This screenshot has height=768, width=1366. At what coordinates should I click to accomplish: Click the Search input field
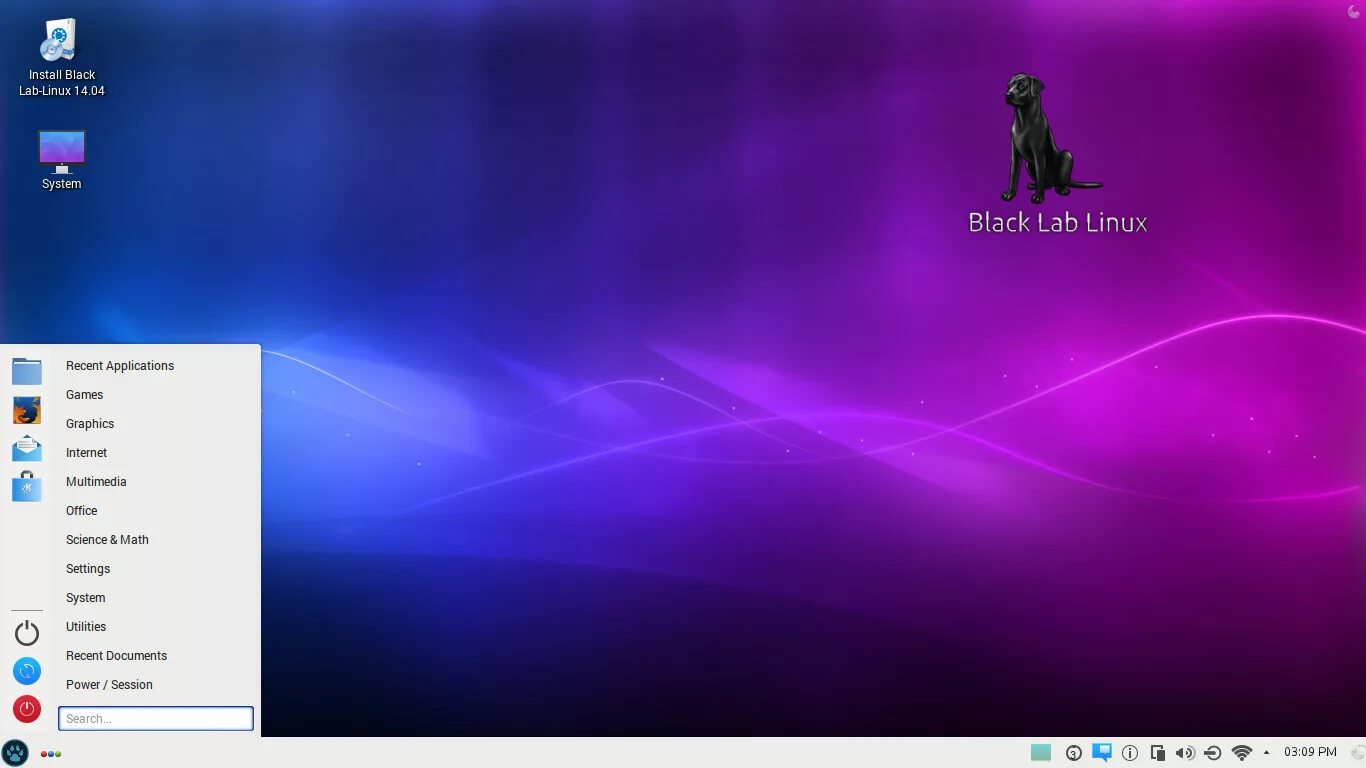point(156,718)
